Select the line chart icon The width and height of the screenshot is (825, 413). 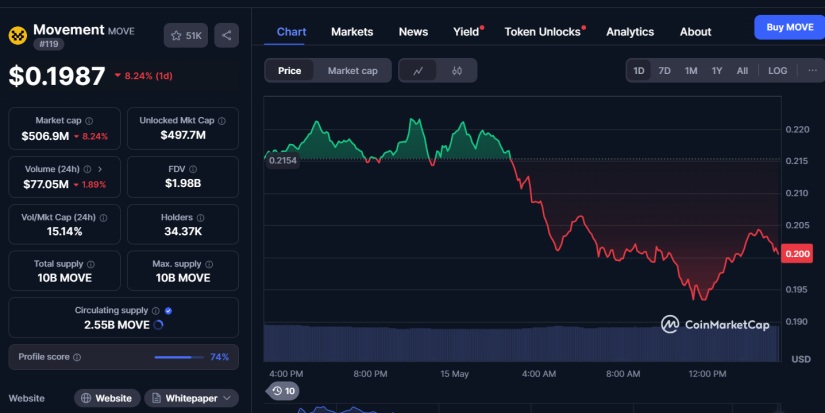click(418, 71)
